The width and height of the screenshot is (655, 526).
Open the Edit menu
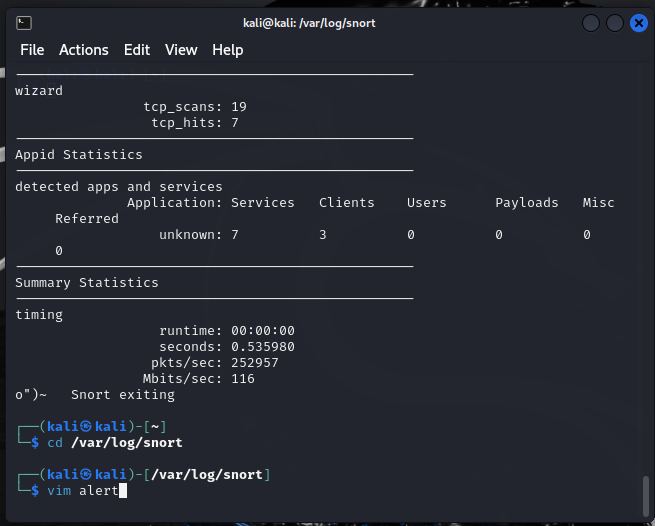137,50
